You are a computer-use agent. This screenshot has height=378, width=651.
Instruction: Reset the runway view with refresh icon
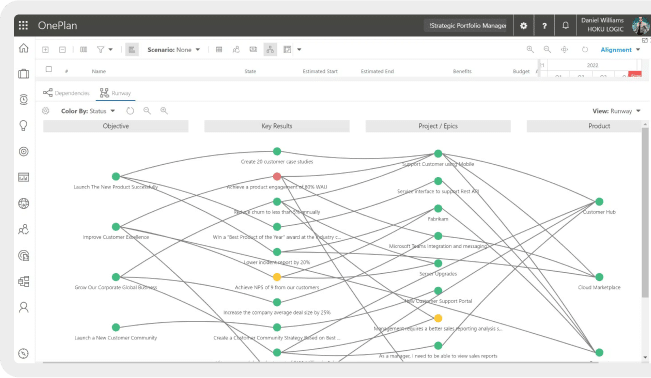coord(130,111)
